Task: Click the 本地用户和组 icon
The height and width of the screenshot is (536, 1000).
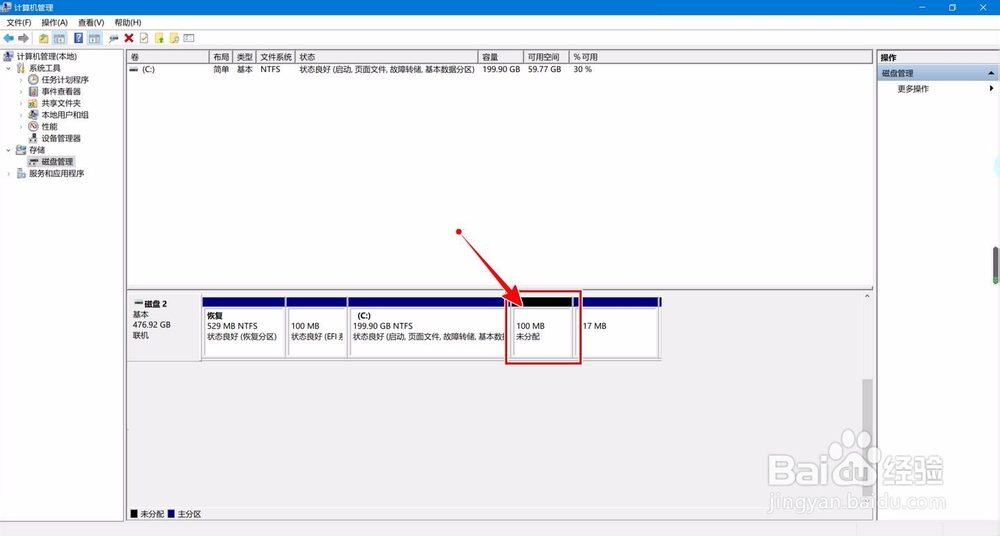Action: tap(33, 115)
